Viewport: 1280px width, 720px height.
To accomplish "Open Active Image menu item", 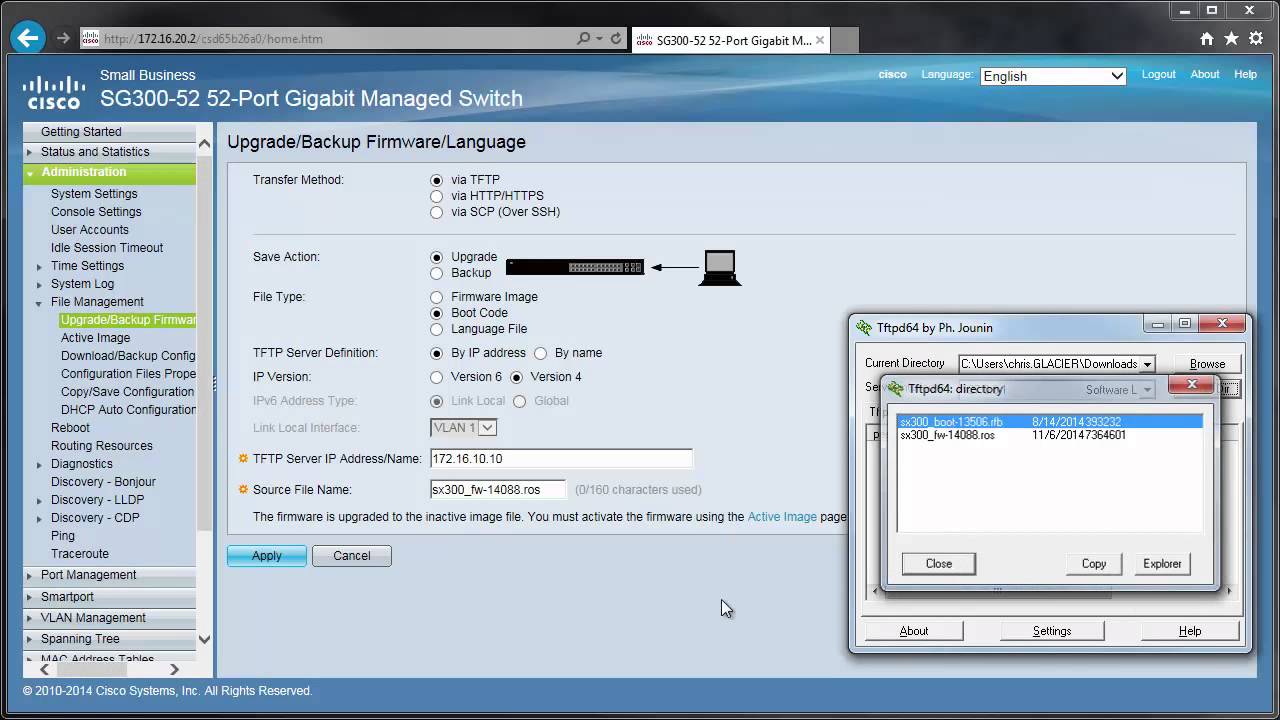I will [x=95, y=338].
